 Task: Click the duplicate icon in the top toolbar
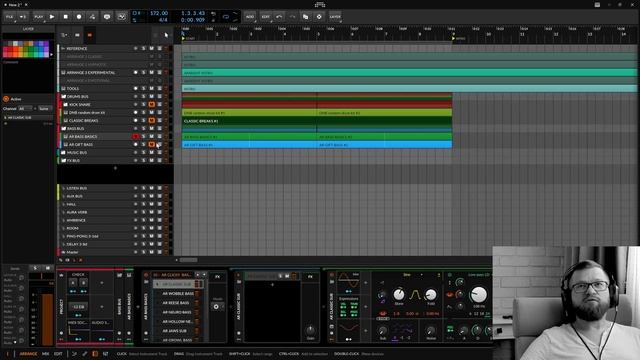305,17
